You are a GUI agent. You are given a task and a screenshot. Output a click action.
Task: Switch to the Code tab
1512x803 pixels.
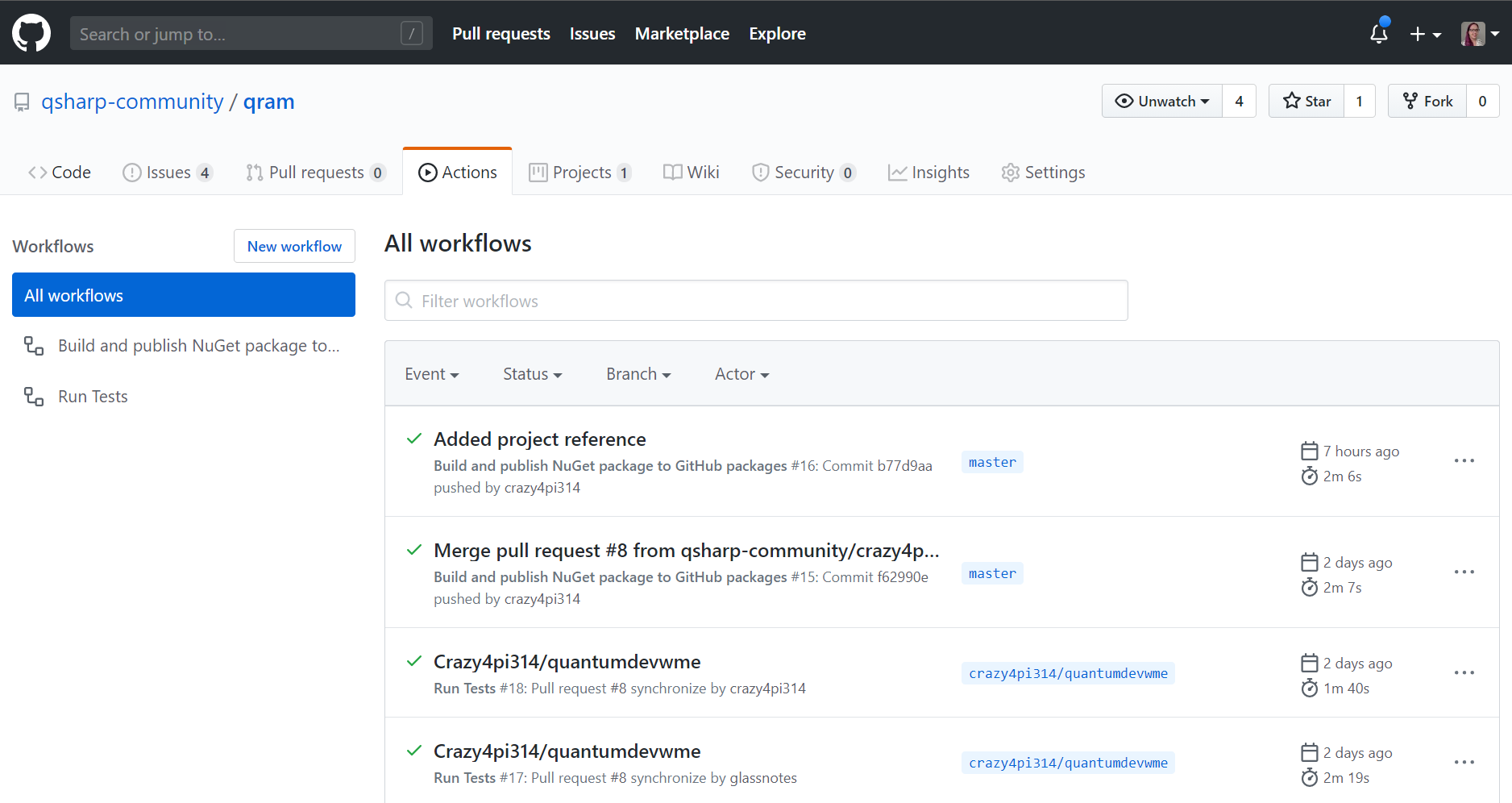tap(60, 173)
